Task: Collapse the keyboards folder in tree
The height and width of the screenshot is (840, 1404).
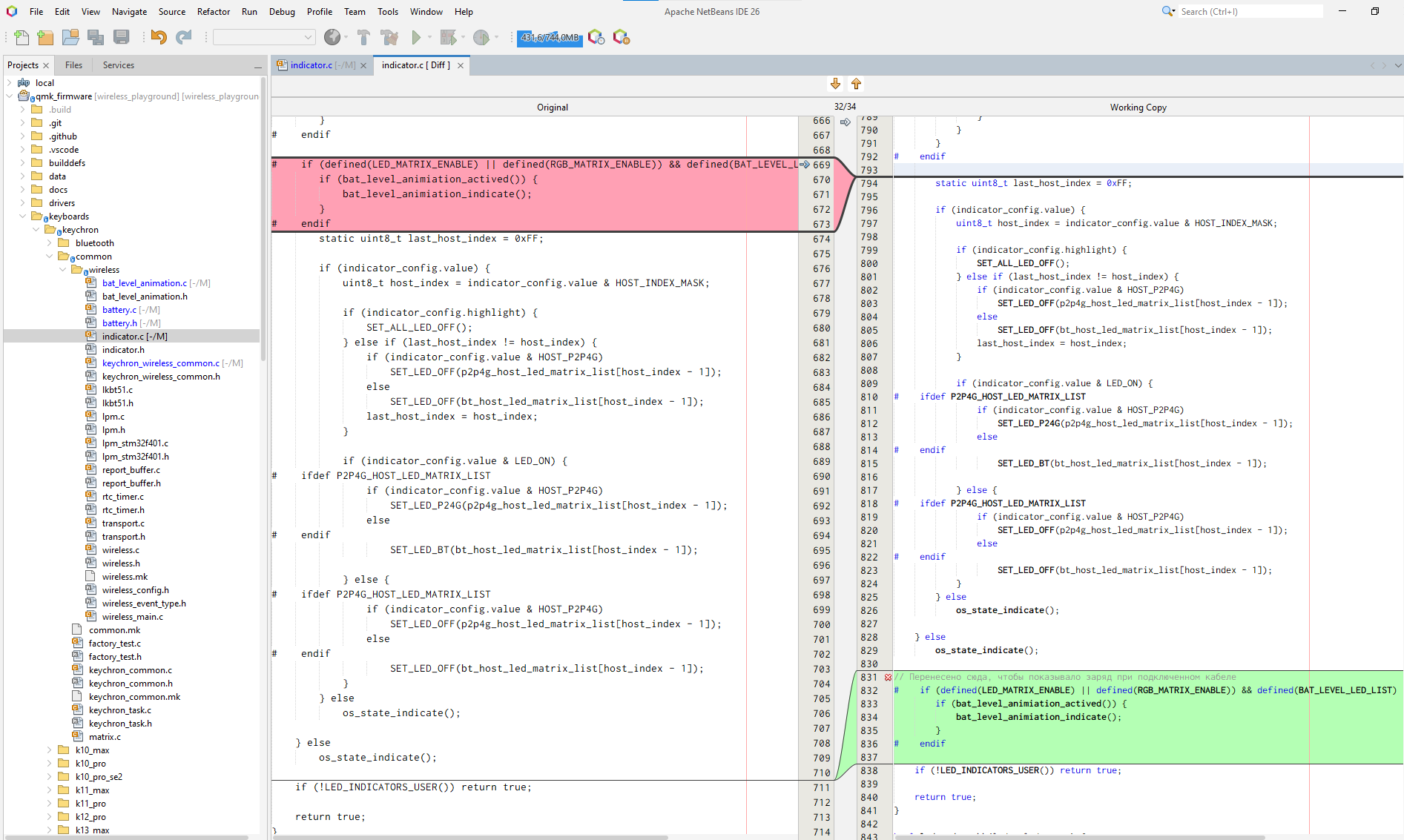Action: pyautogui.click(x=22, y=216)
